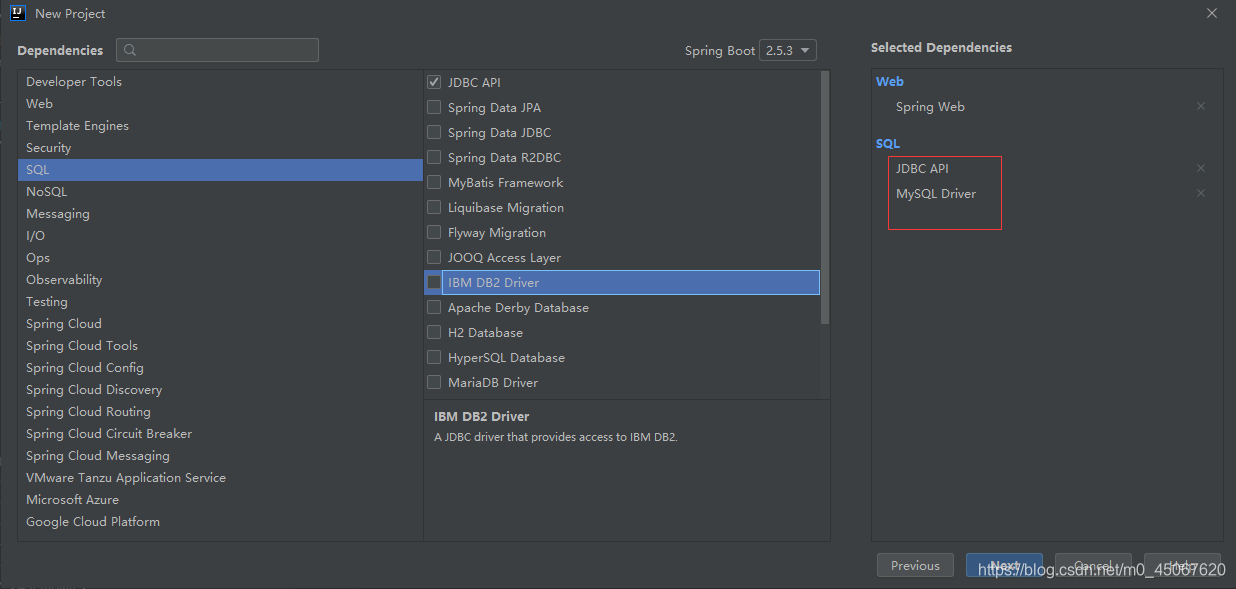Screen dimensions: 1236x589
Task: Select the Spring Cloud Config category
Action: (220, 368)
